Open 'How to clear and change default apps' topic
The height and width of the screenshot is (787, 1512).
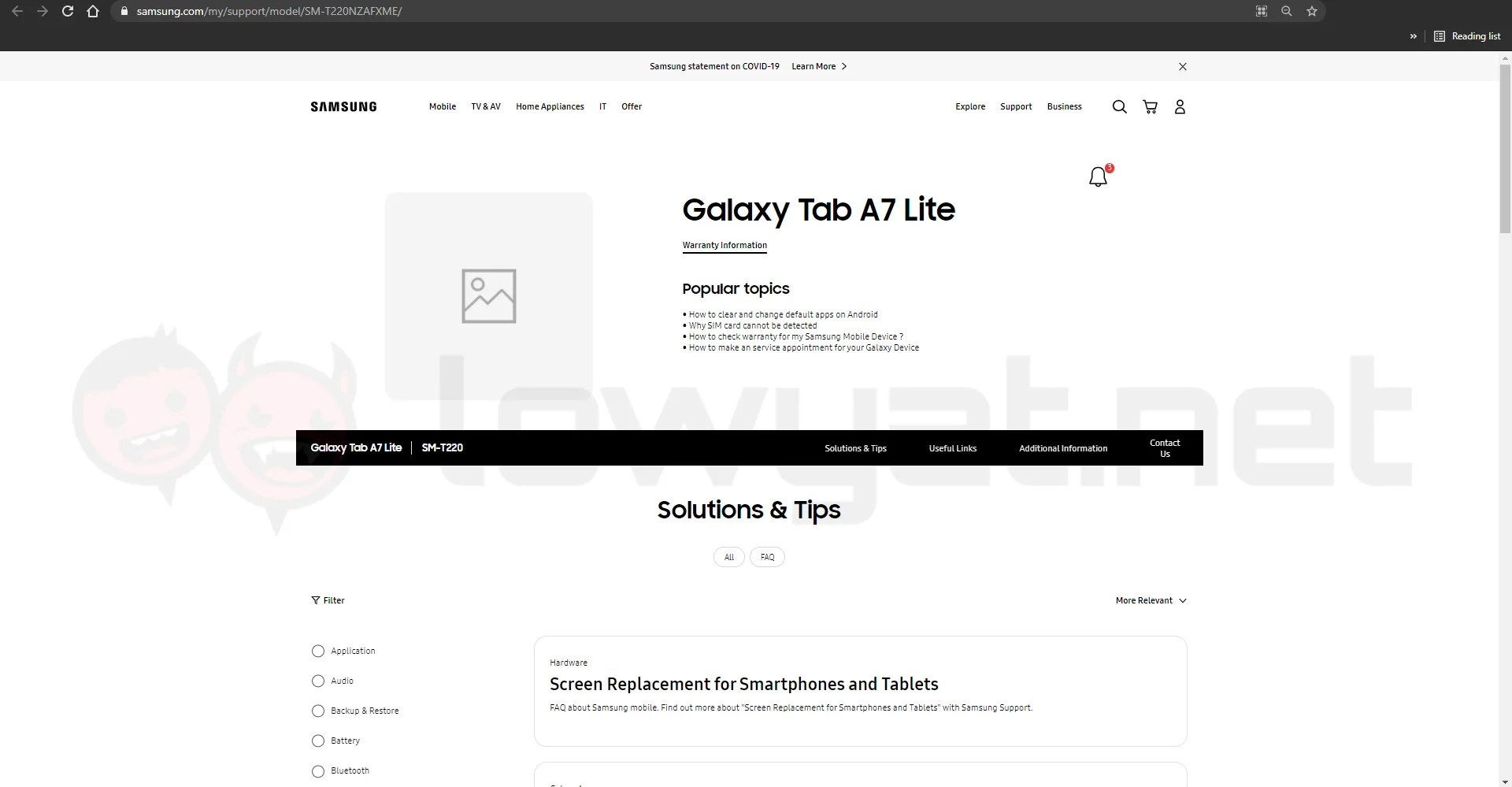point(783,314)
